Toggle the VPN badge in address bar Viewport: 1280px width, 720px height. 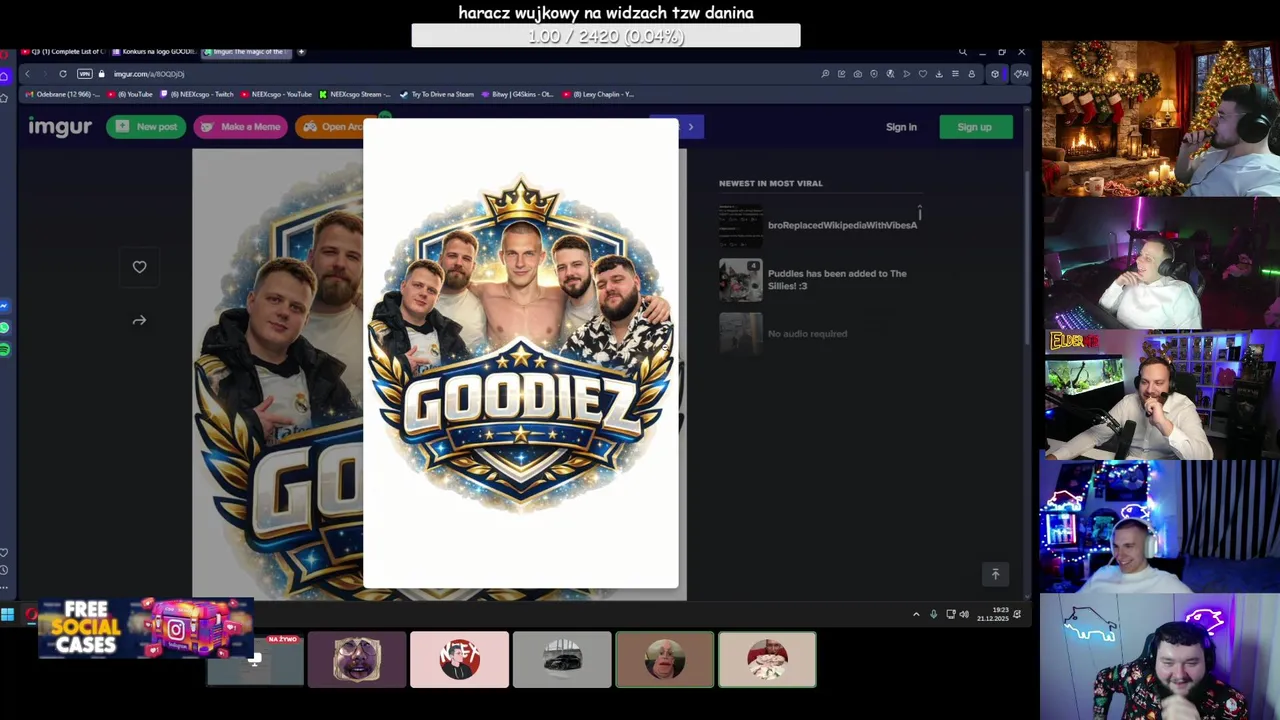coord(85,74)
